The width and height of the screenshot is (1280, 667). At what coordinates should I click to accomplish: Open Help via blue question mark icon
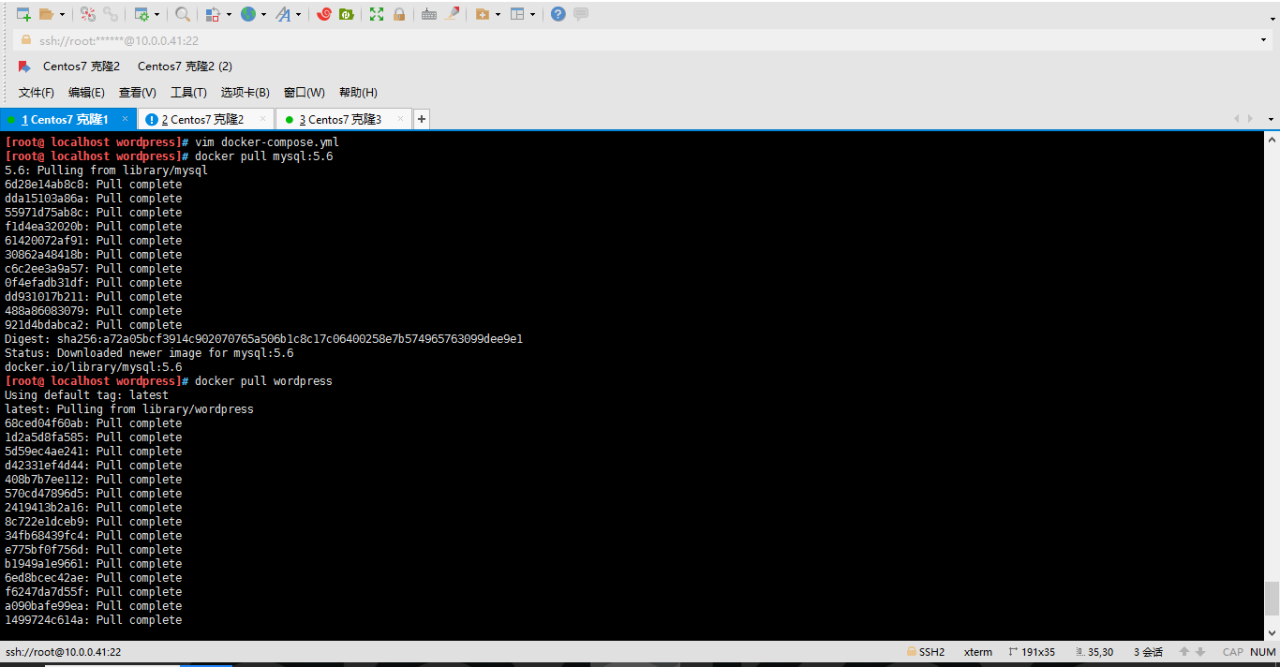click(x=558, y=14)
